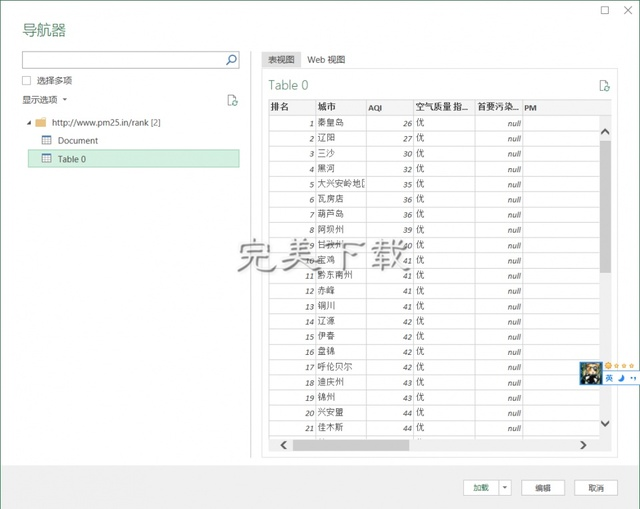Click the Document table icon
640x509 pixels.
47,140
